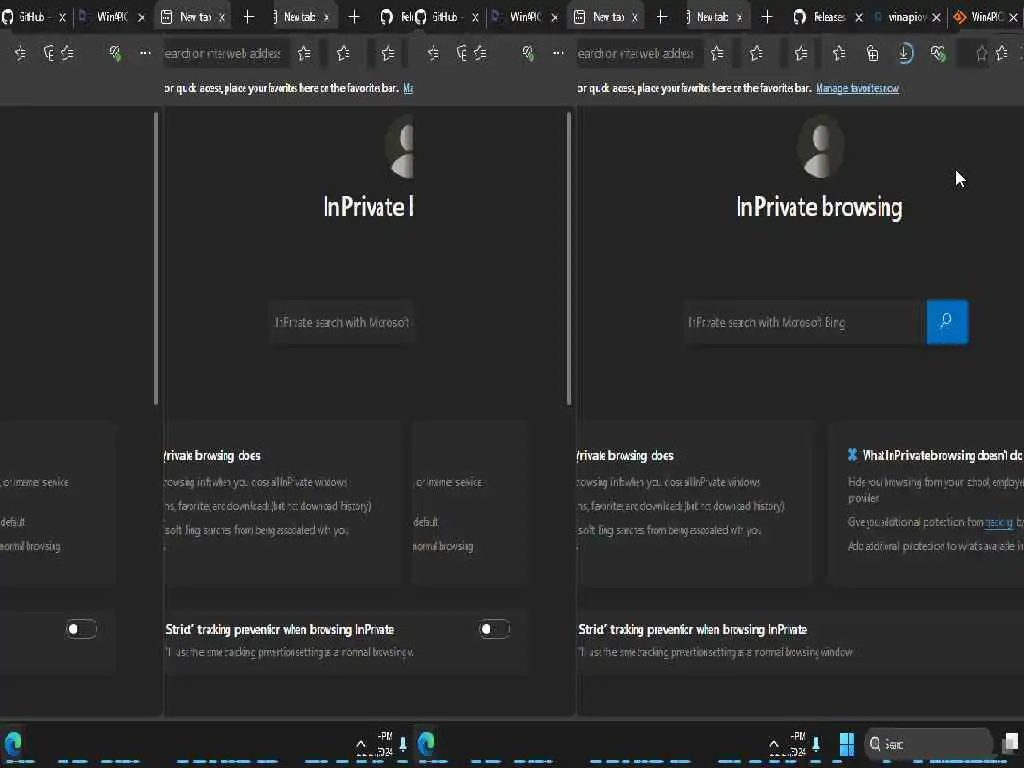Viewport: 1024px width, 768px height.
Task: Click 'What InPrivate browsing doesn't do' heading
Action: [941, 455]
